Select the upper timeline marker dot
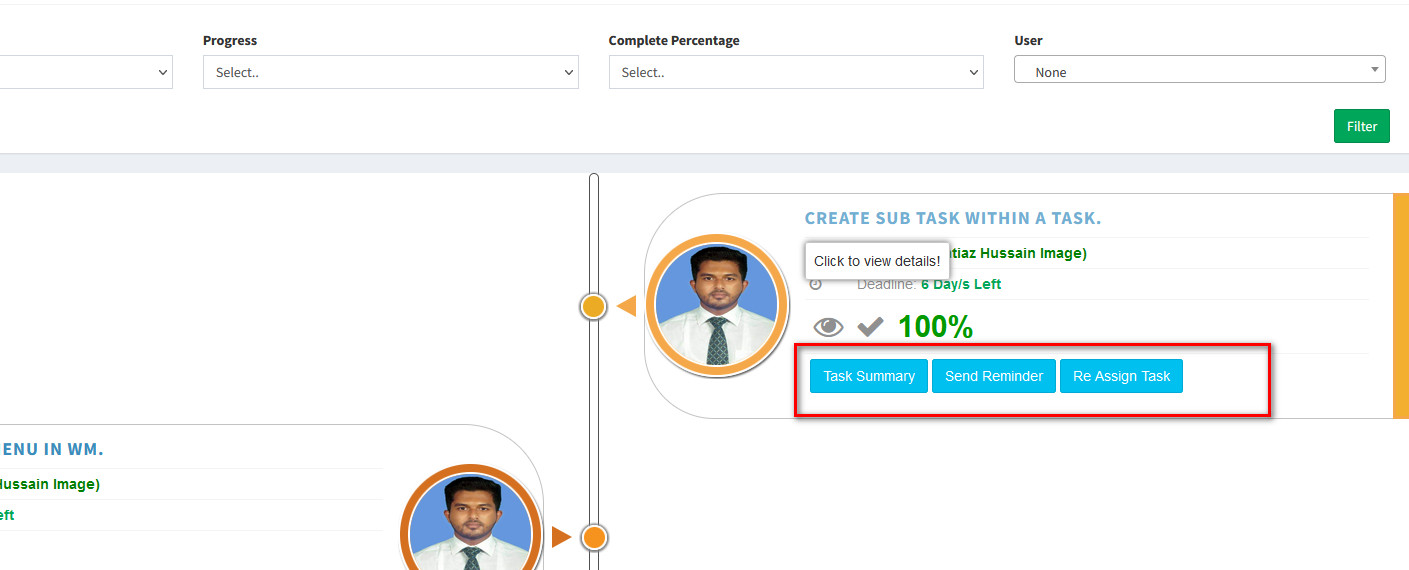Viewport: 1409px width, 570px height. click(593, 306)
